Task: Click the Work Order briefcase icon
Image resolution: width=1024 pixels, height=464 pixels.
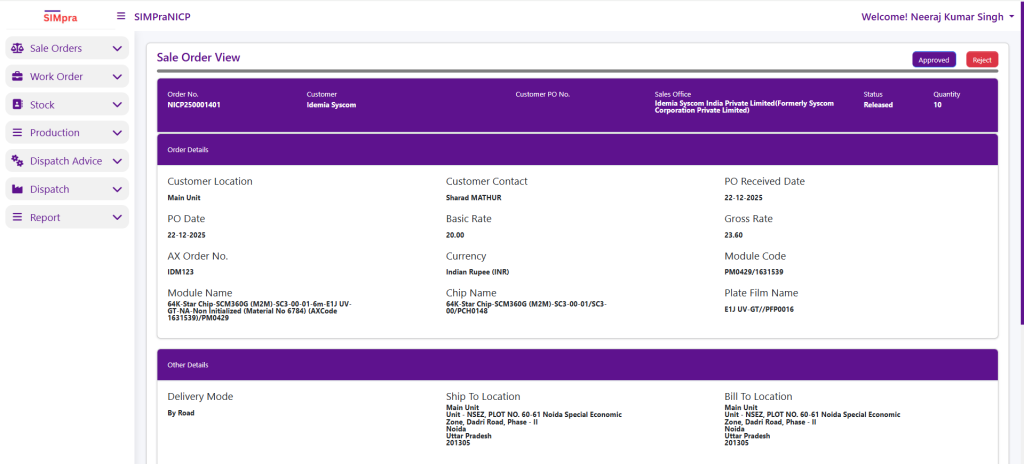Action: [17, 76]
